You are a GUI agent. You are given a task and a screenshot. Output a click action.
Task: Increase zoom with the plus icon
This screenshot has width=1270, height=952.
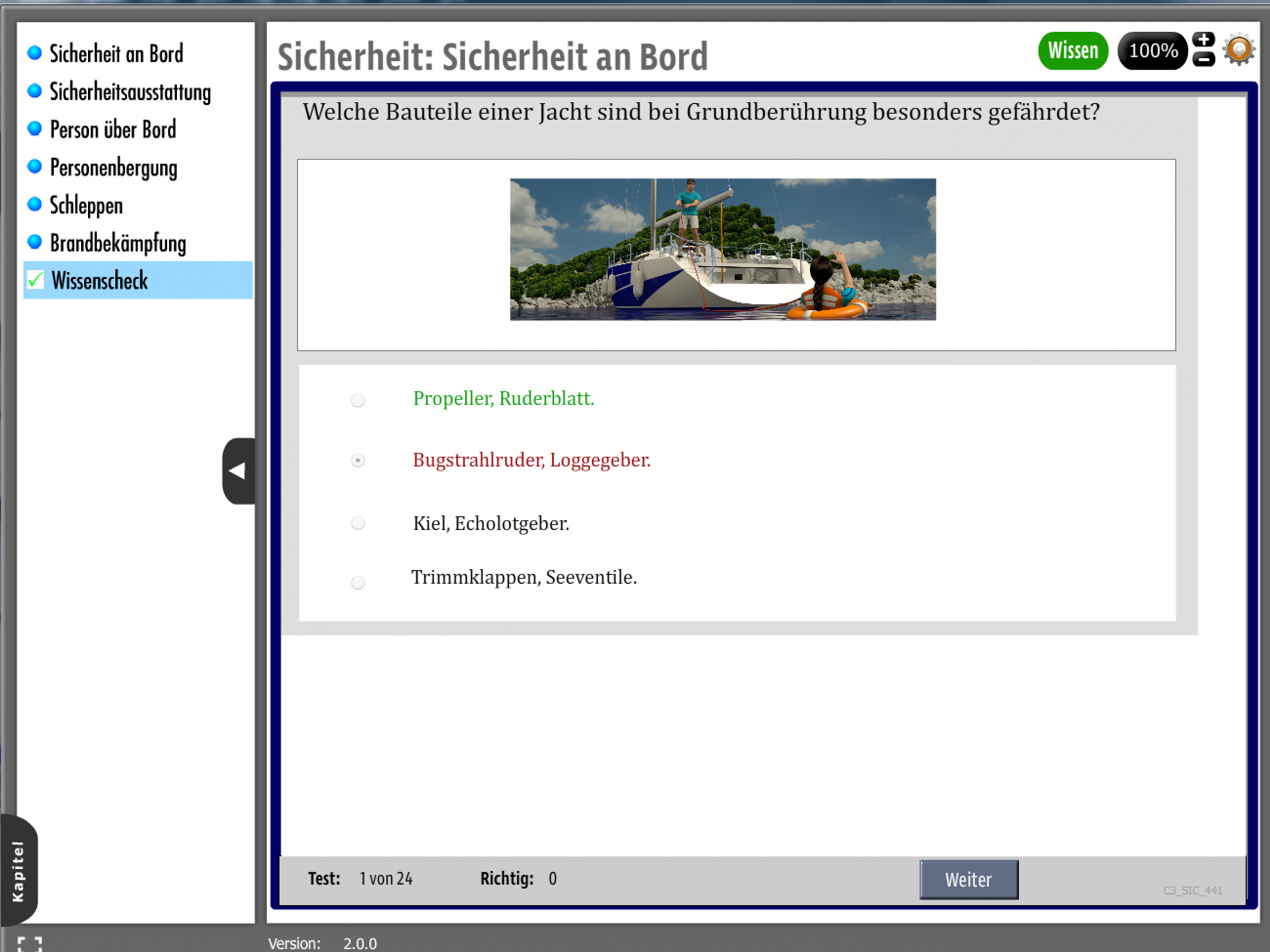click(x=1204, y=40)
